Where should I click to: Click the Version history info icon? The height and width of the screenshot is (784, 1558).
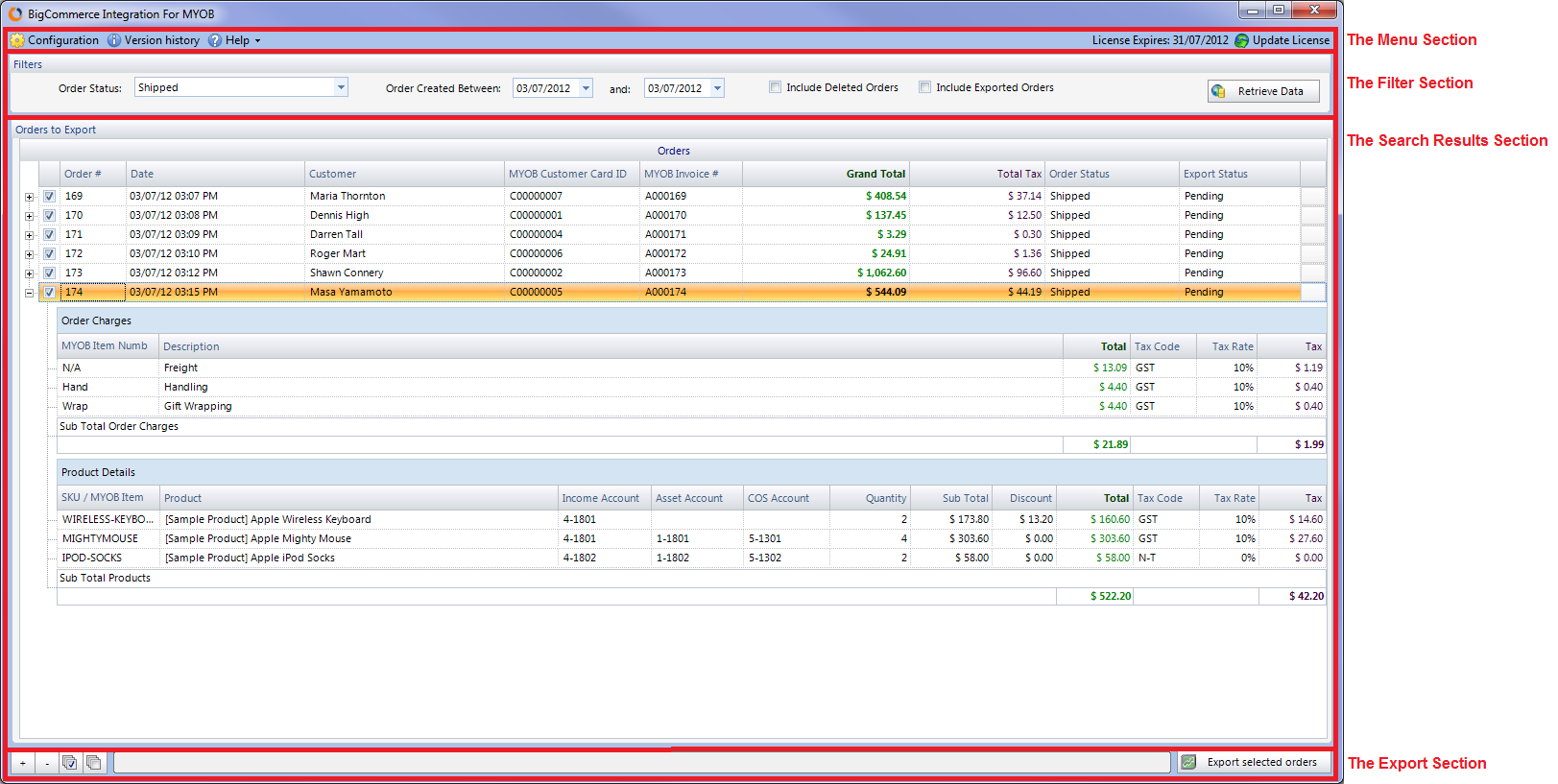pos(114,40)
